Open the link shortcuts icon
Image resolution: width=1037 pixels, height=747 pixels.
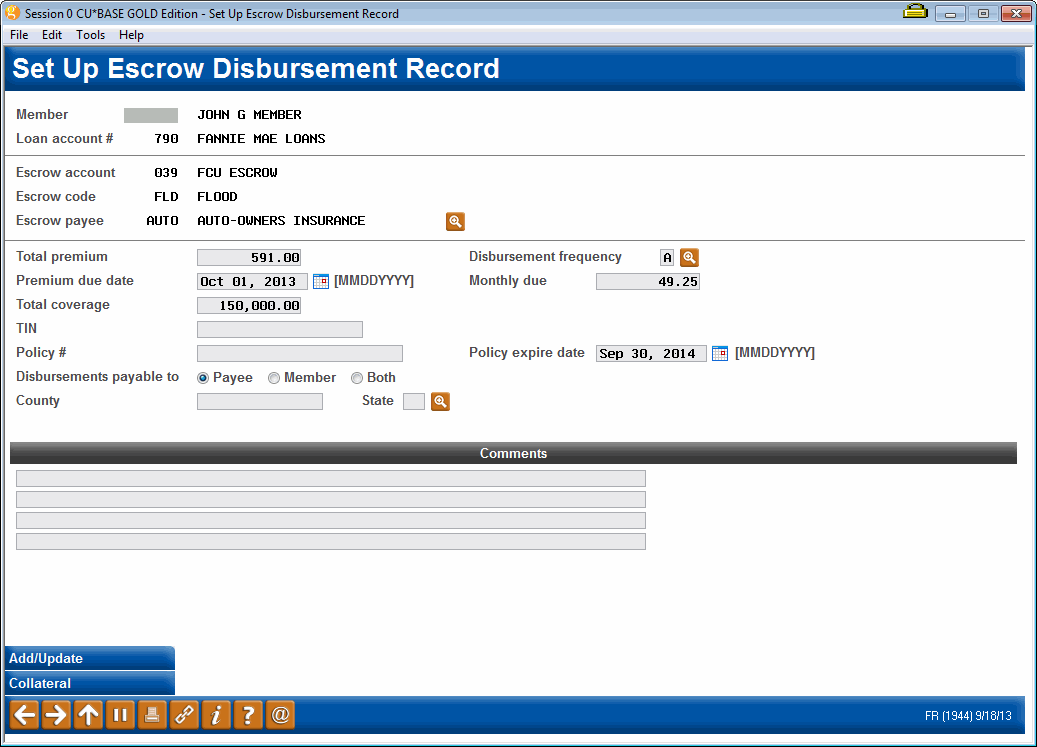(183, 715)
